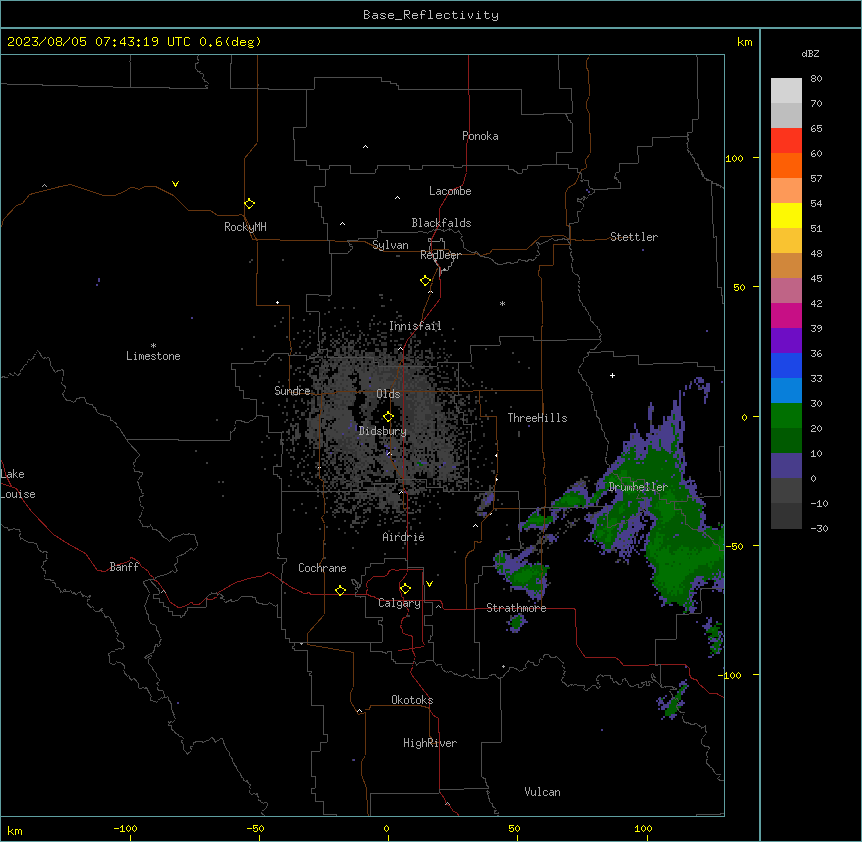Click the Limestone label
This screenshot has width=862, height=842.
point(153,356)
